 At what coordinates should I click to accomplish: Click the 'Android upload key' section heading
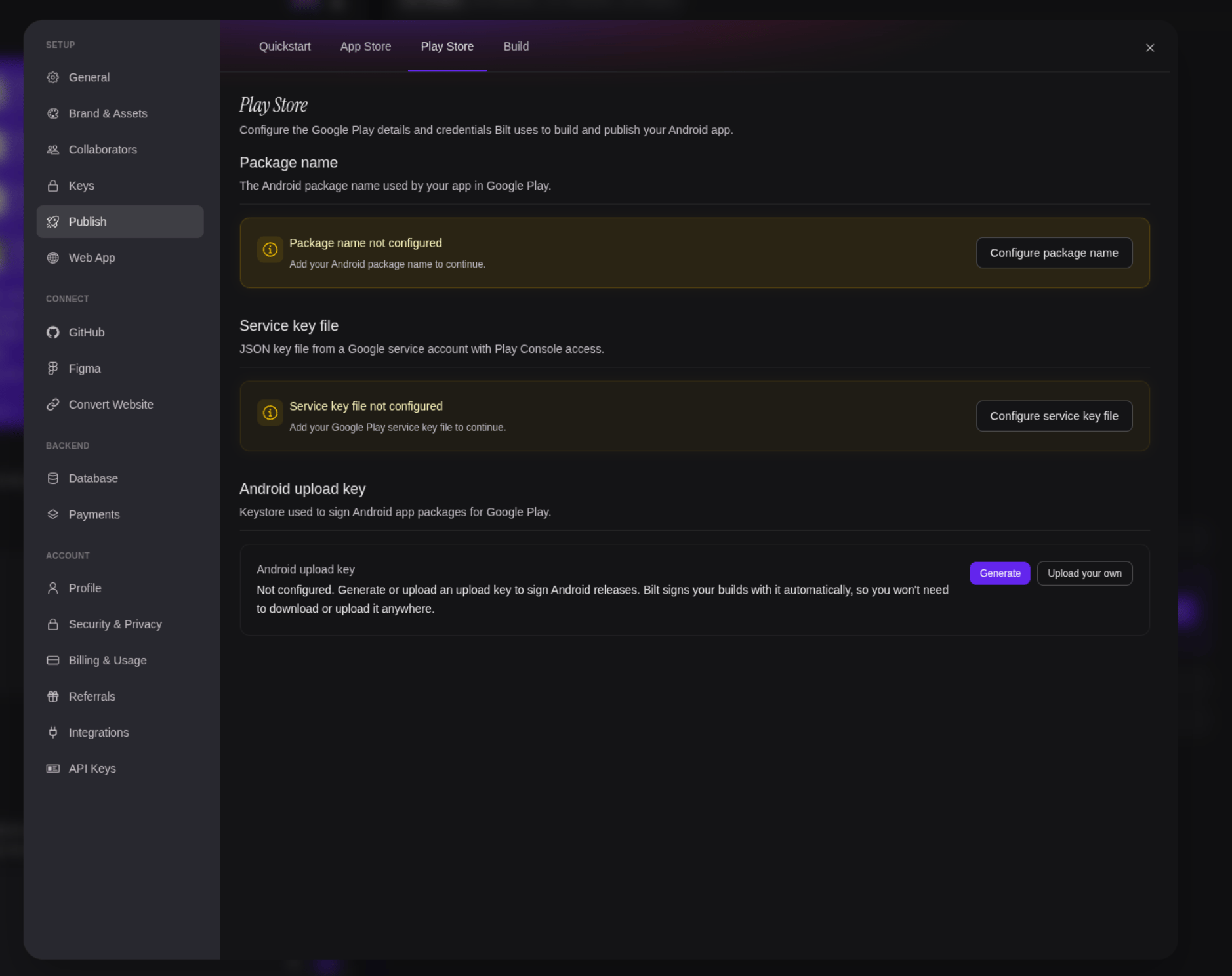(302, 489)
